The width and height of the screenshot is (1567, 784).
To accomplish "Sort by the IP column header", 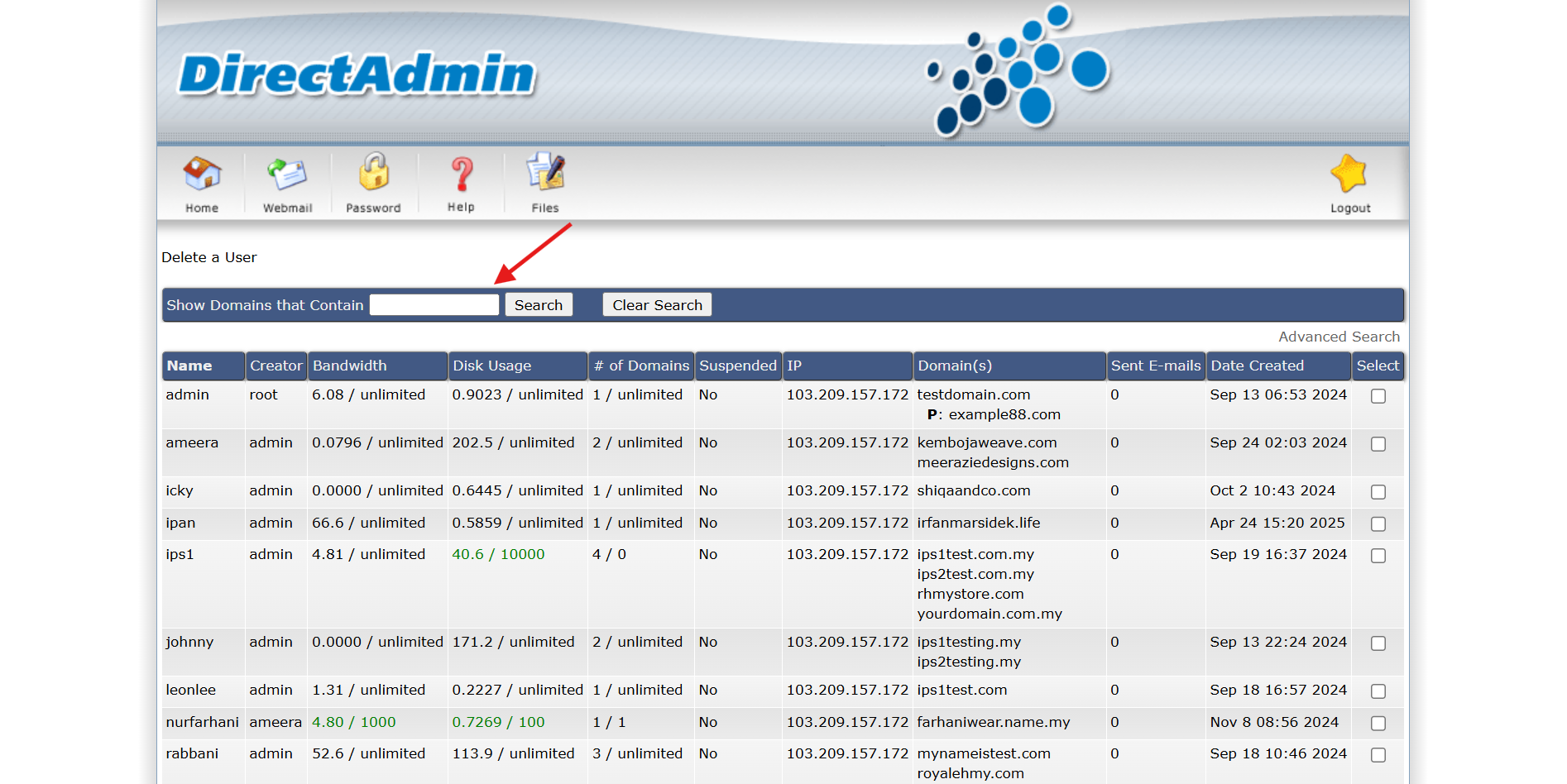I will pos(794,366).
